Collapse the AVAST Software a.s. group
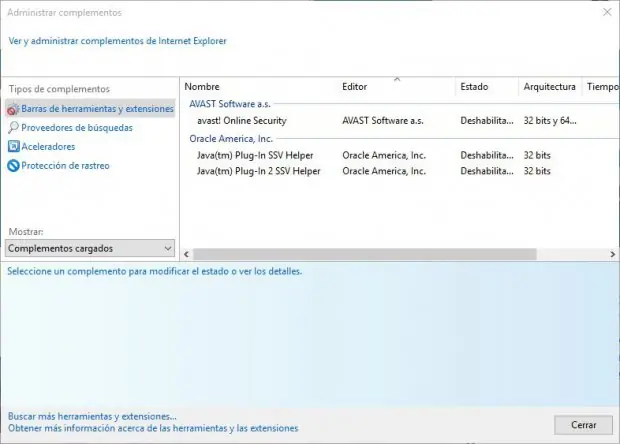 [x=230, y=104]
